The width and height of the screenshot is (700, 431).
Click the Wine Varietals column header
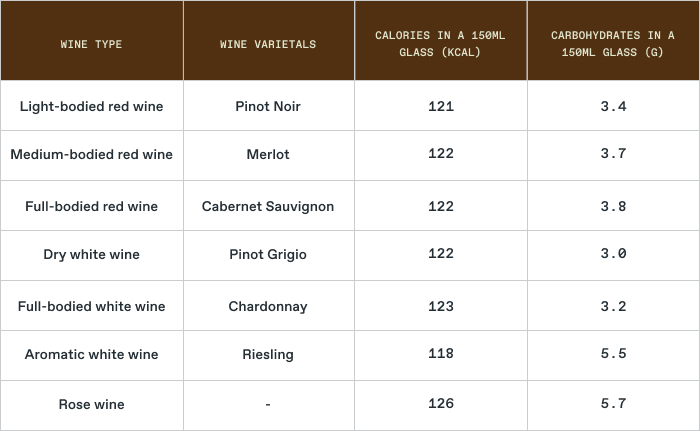(268, 44)
